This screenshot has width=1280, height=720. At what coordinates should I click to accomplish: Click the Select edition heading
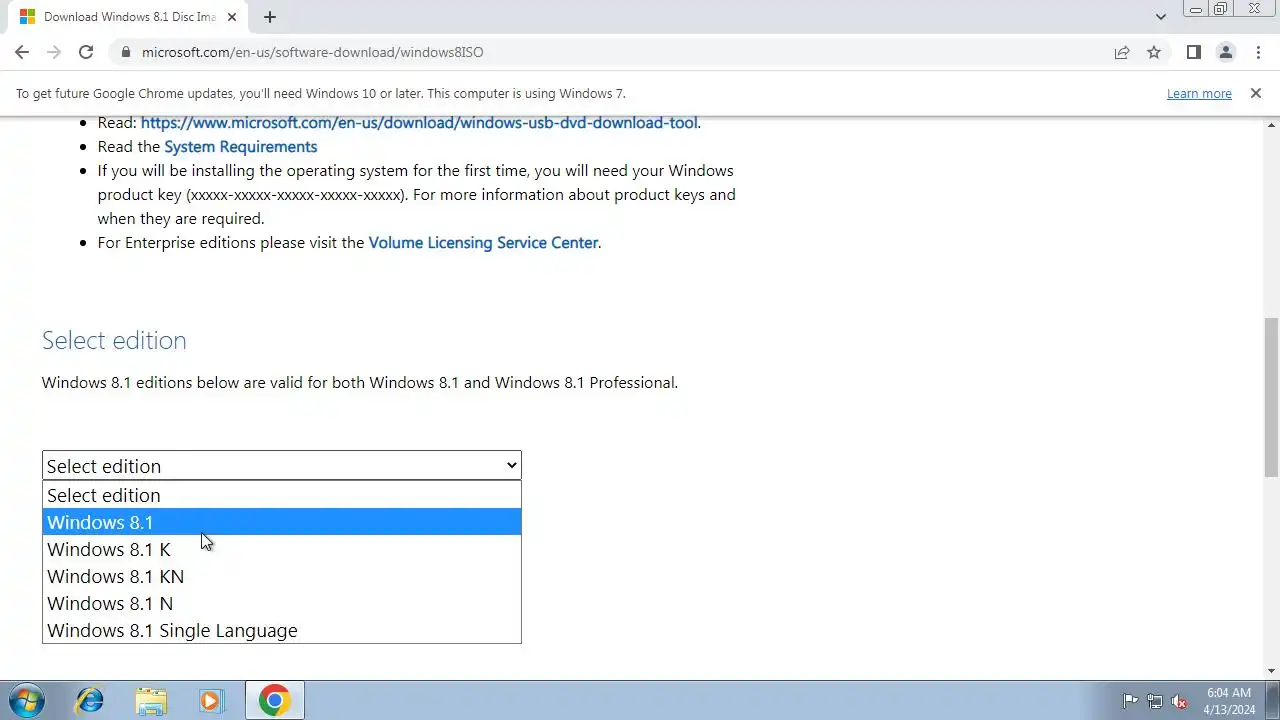pyautogui.click(x=114, y=340)
